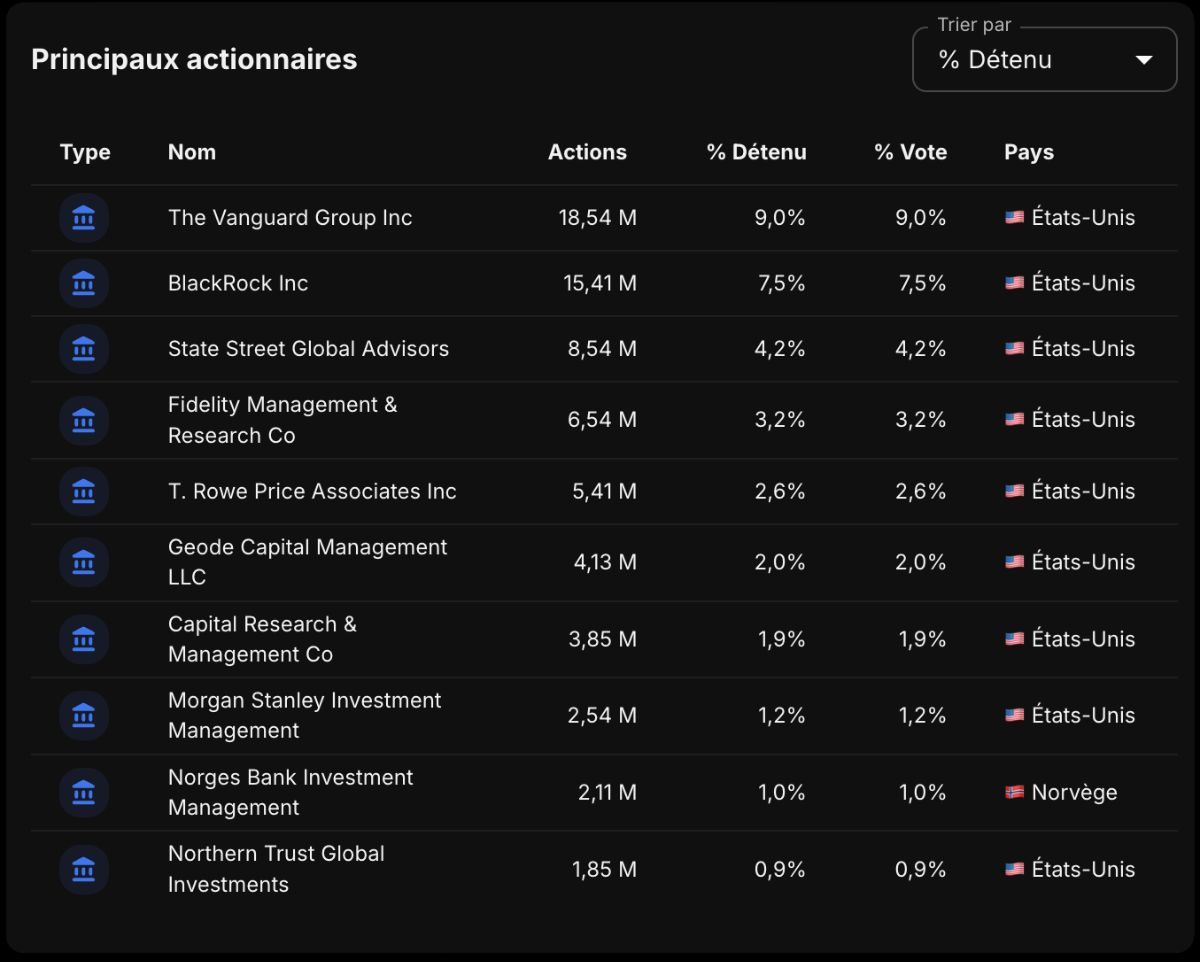The height and width of the screenshot is (962, 1200).
Task: Click the State Street Global Advisors type icon
Action: (84, 349)
